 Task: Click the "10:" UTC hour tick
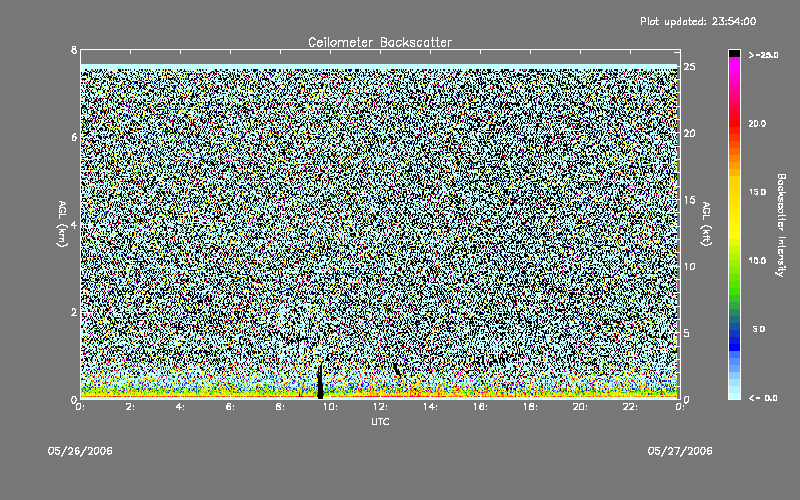tap(330, 407)
